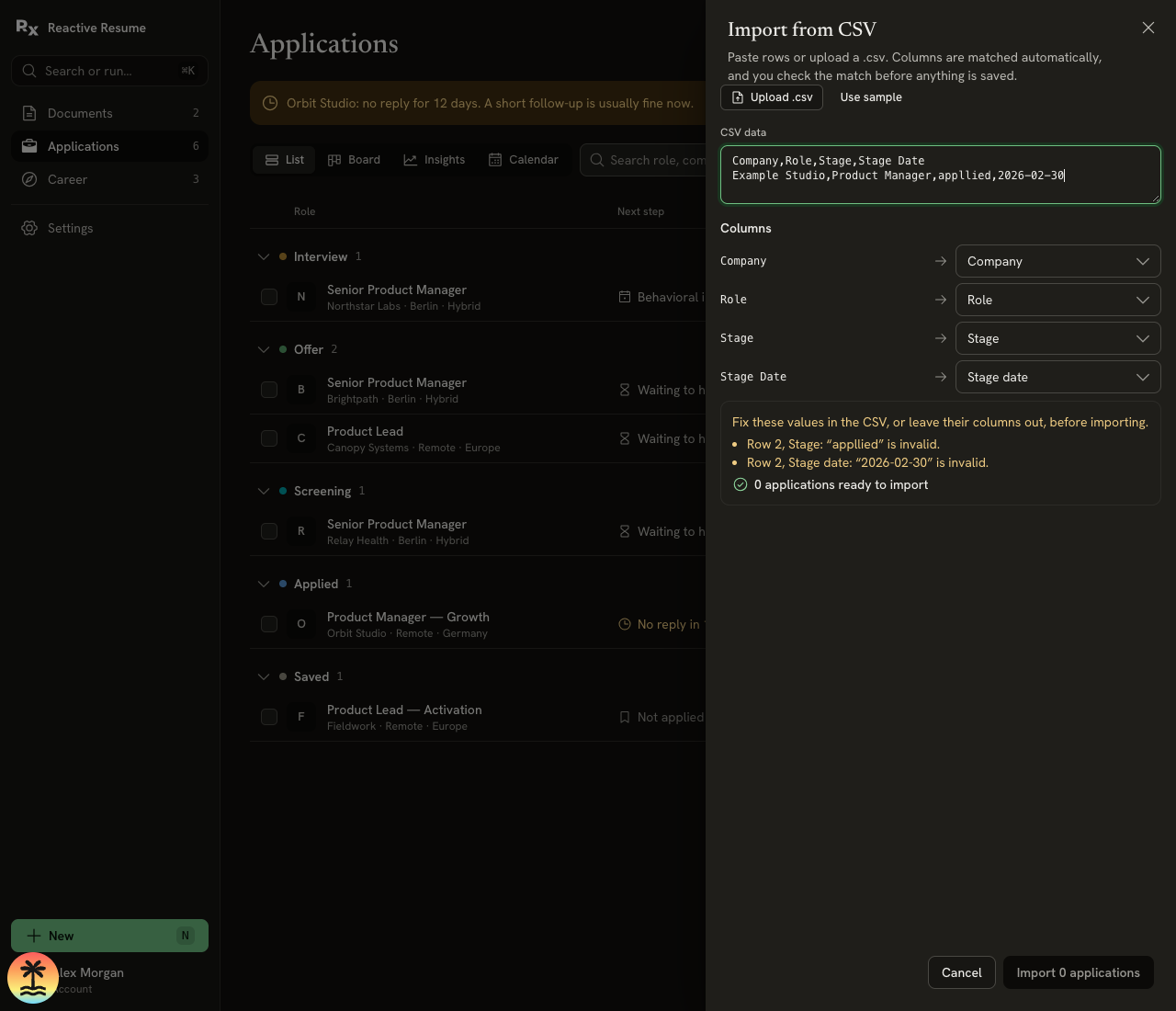Close the Import from CSV panel
Screen dimensions: 1176x1011
(1148, 28)
